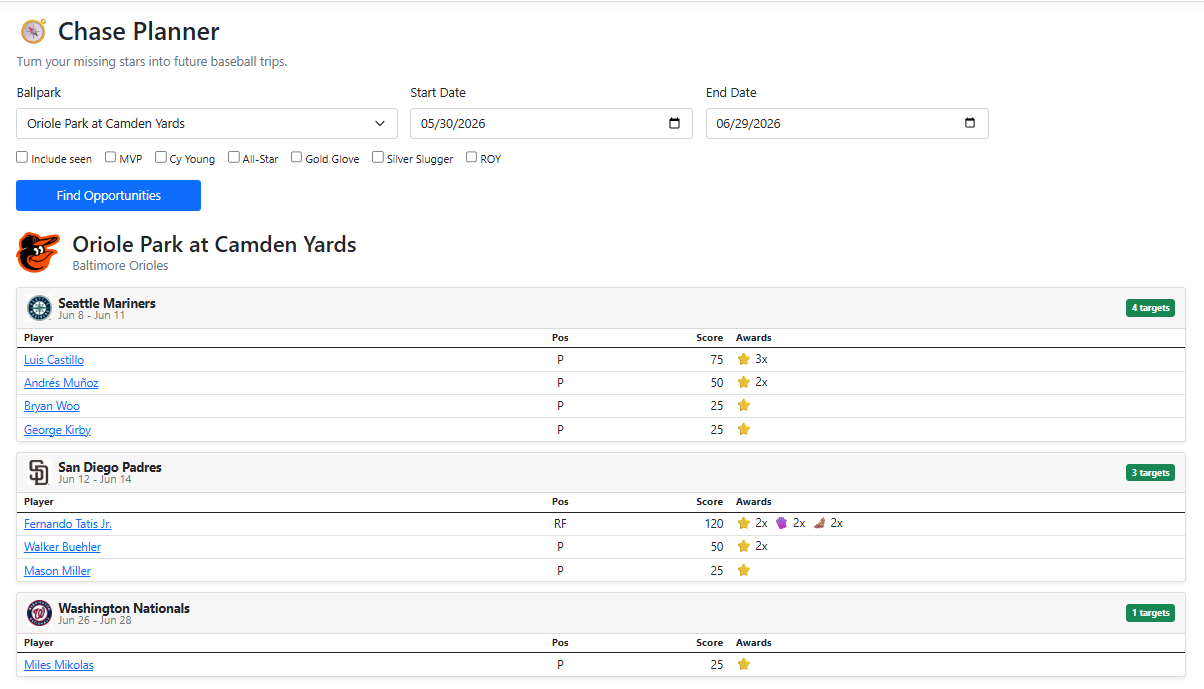Click Andrés Muñoz's star award icon
The image size is (1204, 689).
pos(743,382)
